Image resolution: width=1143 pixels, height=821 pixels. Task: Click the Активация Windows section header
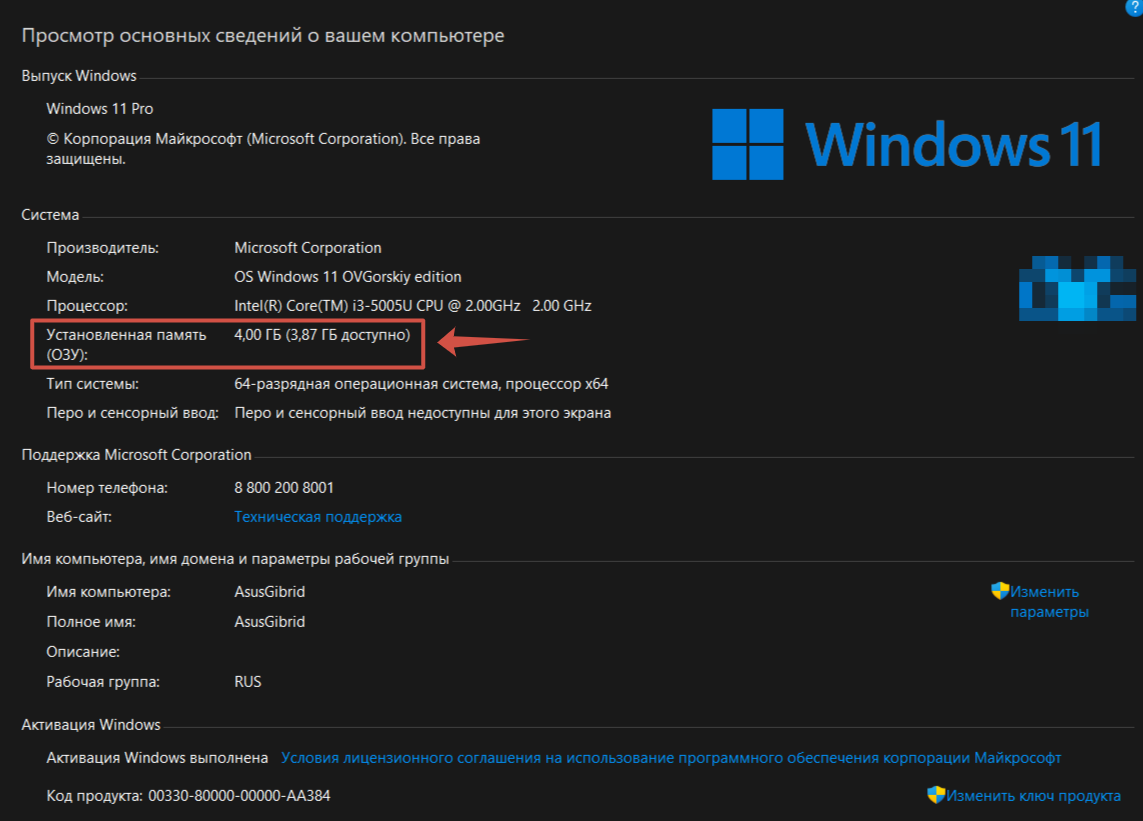[91, 725]
